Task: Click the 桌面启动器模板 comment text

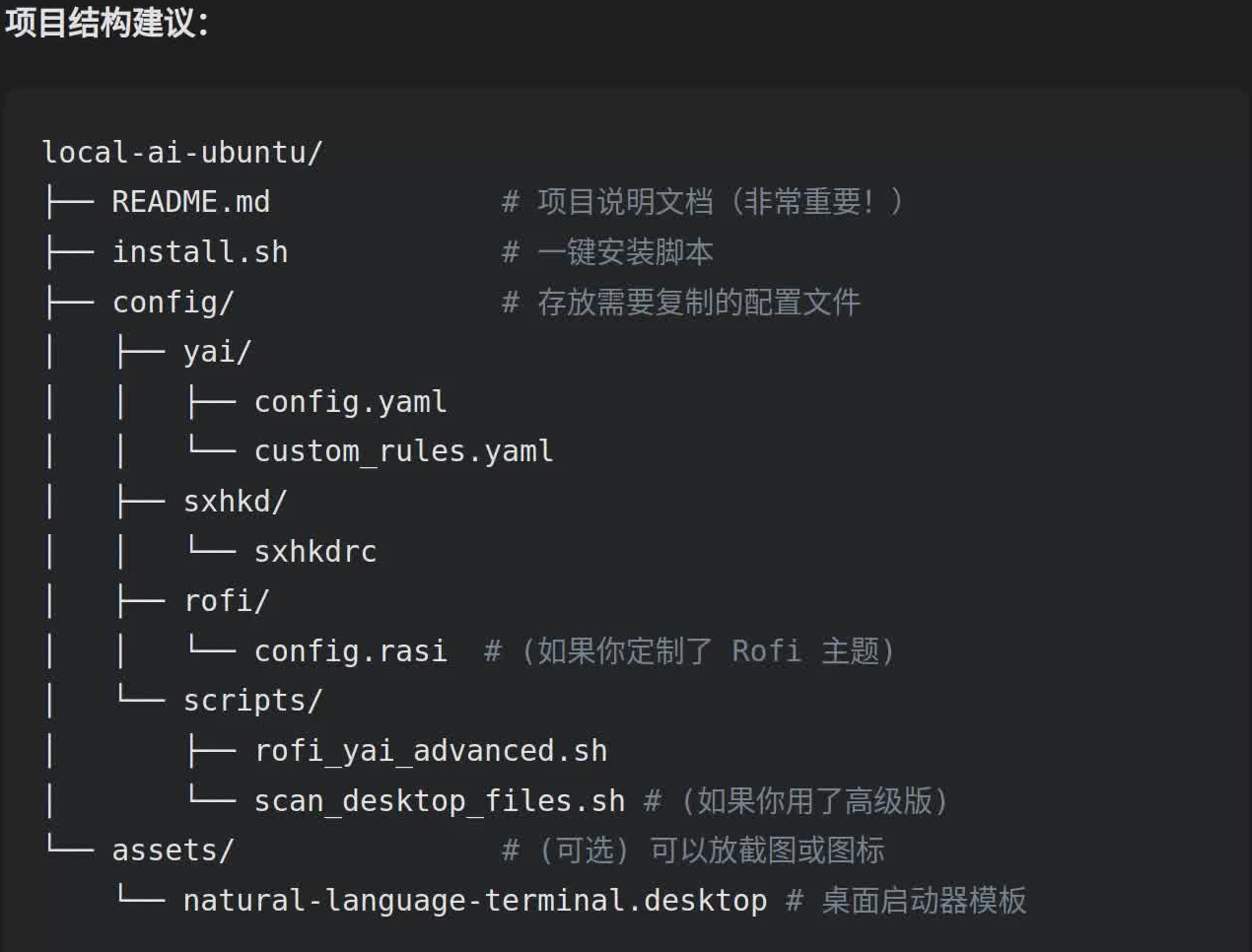Action: click(x=923, y=901)
